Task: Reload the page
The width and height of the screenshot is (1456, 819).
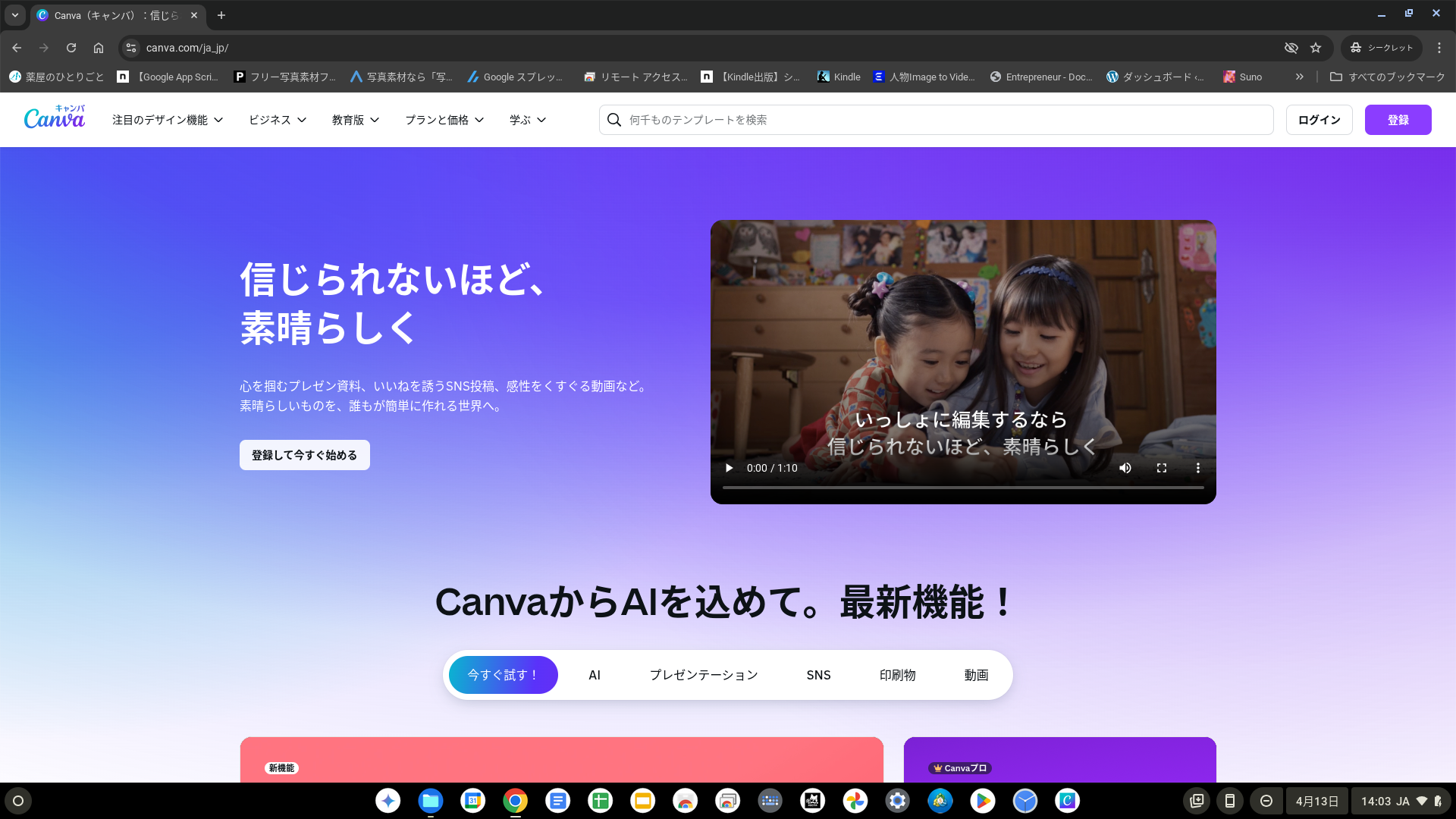Action: point(71,48)
